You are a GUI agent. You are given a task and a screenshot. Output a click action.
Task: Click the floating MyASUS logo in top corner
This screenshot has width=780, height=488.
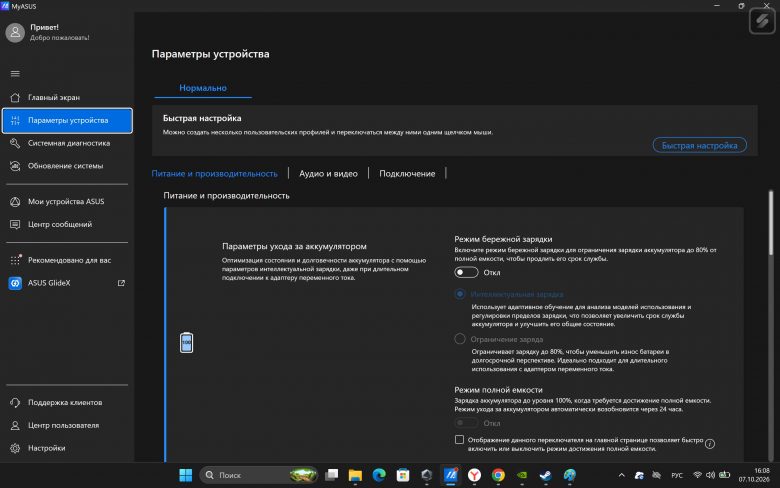point(762,21)
